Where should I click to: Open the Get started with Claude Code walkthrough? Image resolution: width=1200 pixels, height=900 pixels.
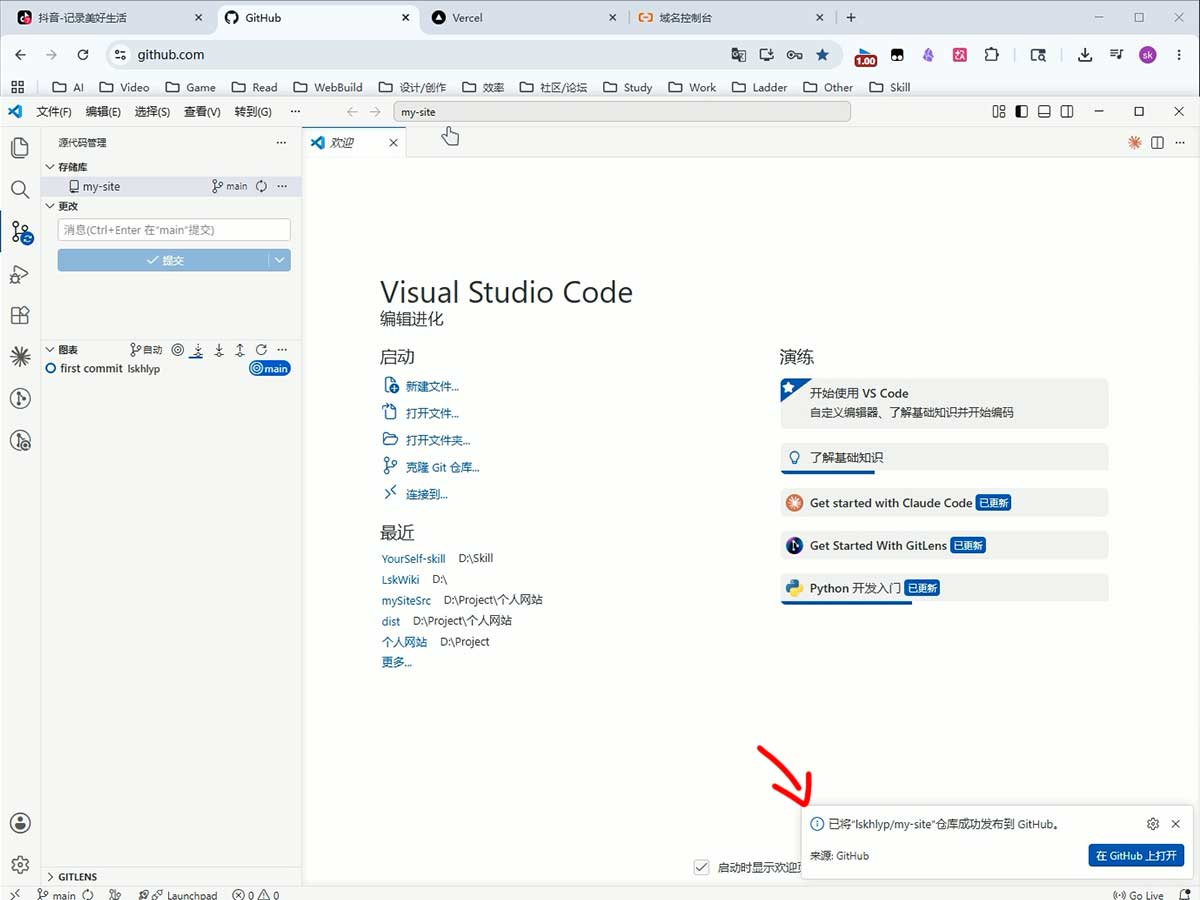[944, 503]
